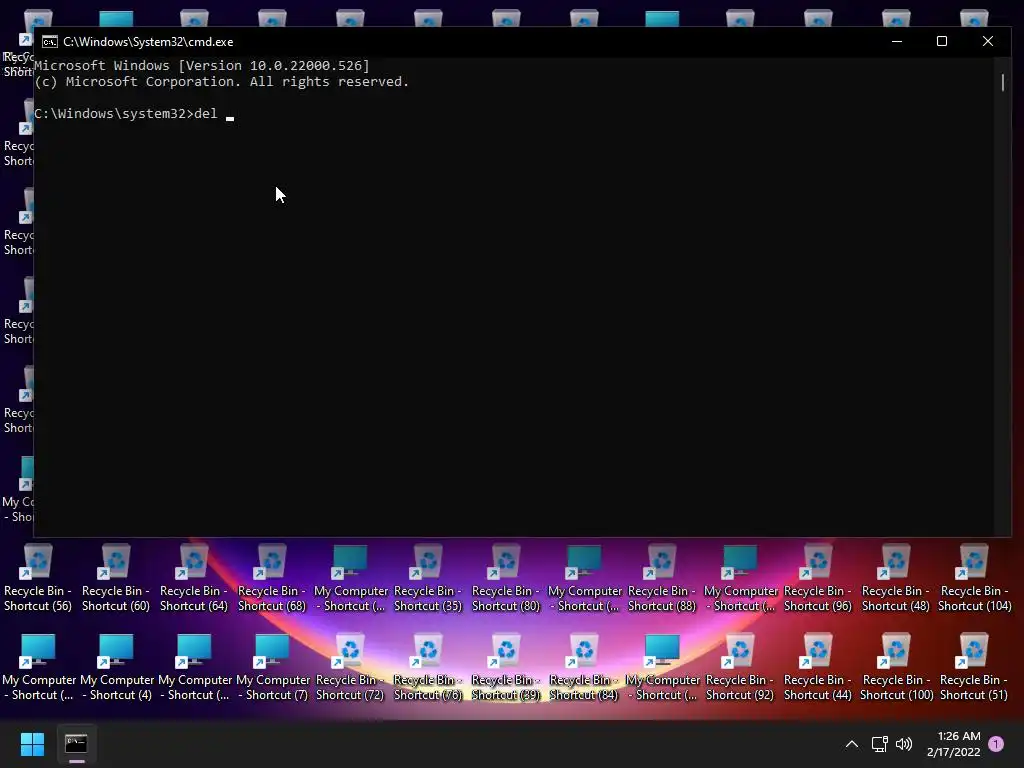This screenshot has height=768, width=1024.
Task: Show hidden system tray icons
Action: click(852, 744)
